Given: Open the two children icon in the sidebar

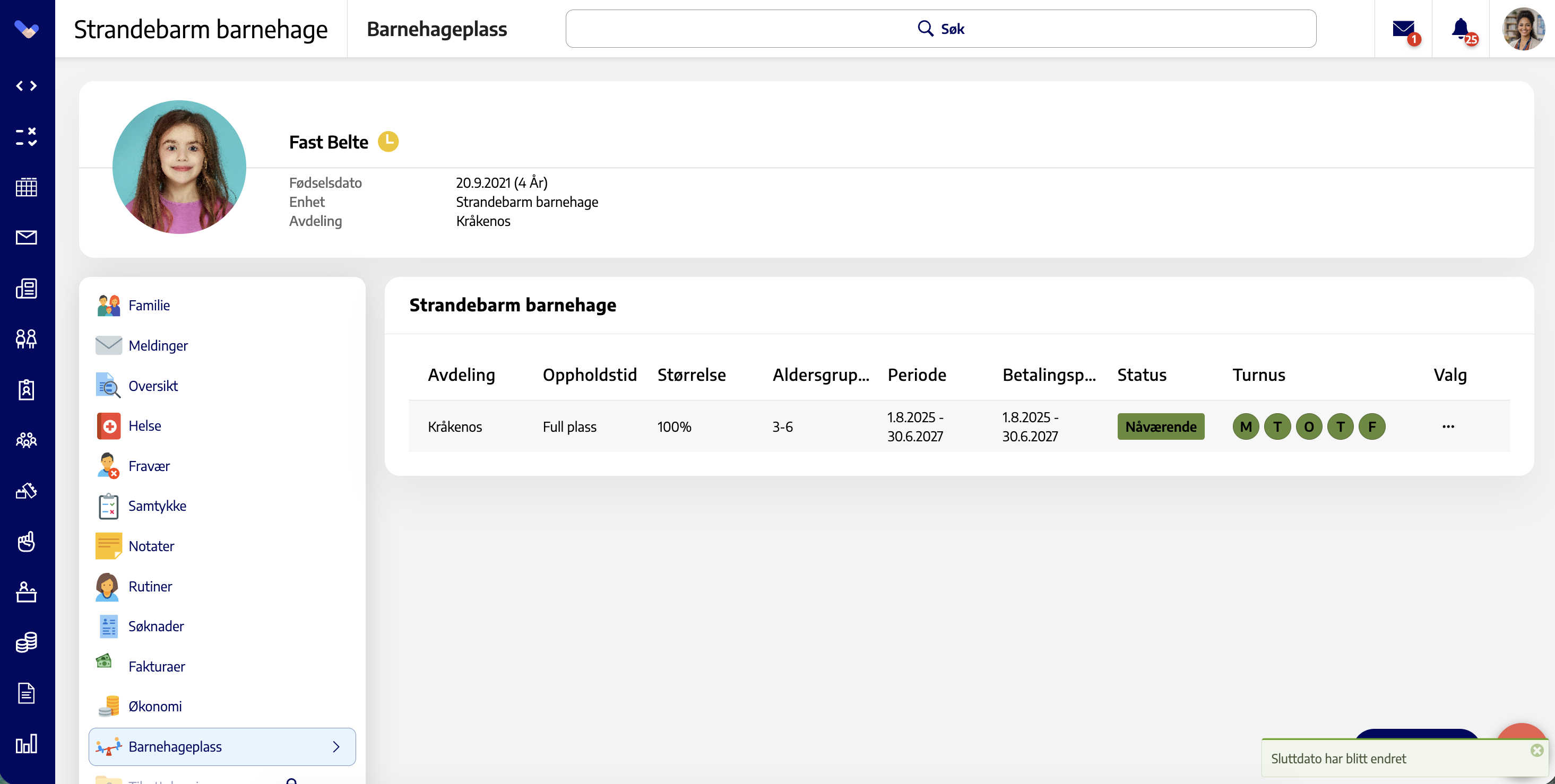Looking at the screenshot, I should (27, 338).
